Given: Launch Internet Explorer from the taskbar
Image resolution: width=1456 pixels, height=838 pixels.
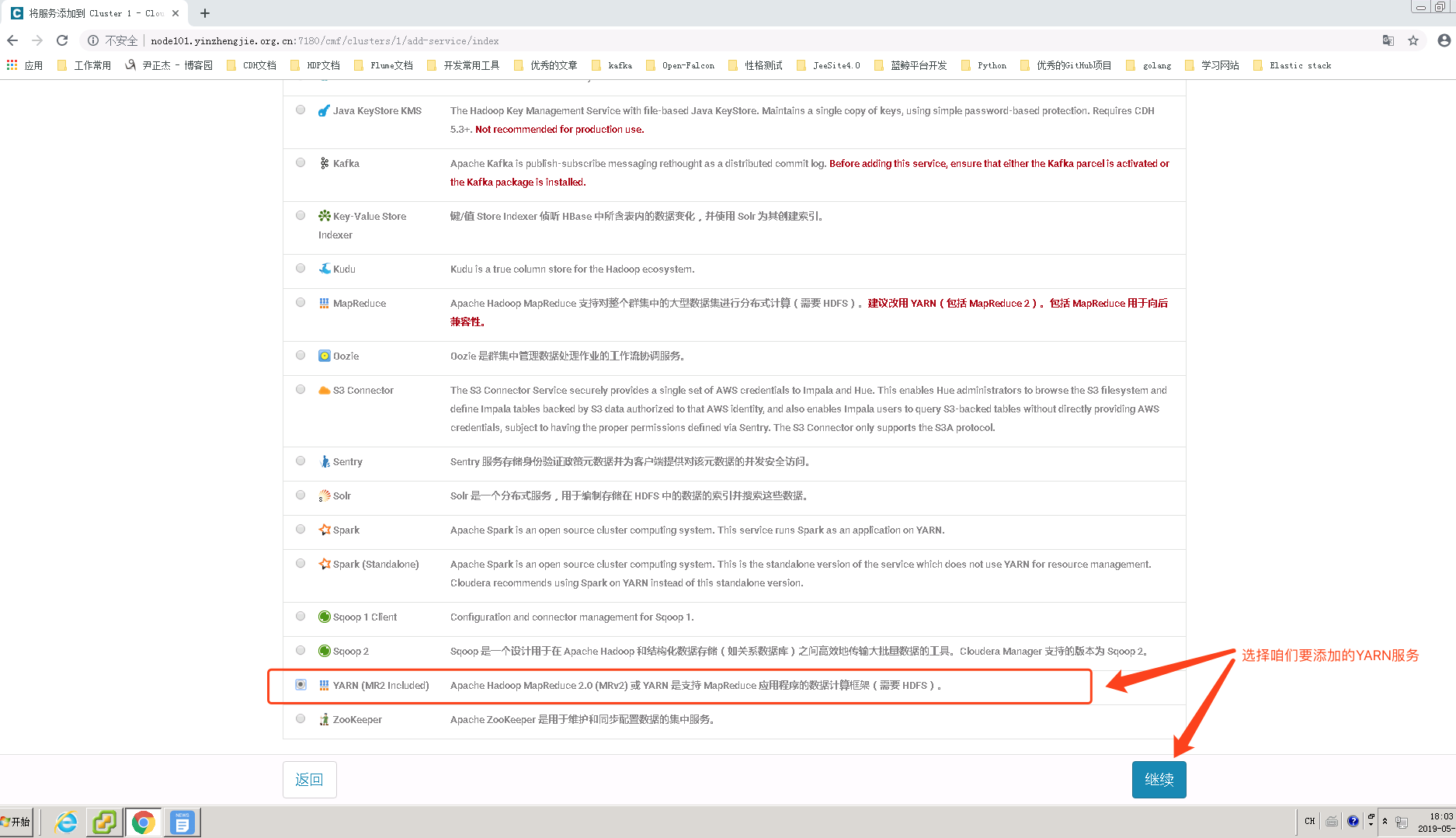Looking at the screenshot, I should 66,822.
